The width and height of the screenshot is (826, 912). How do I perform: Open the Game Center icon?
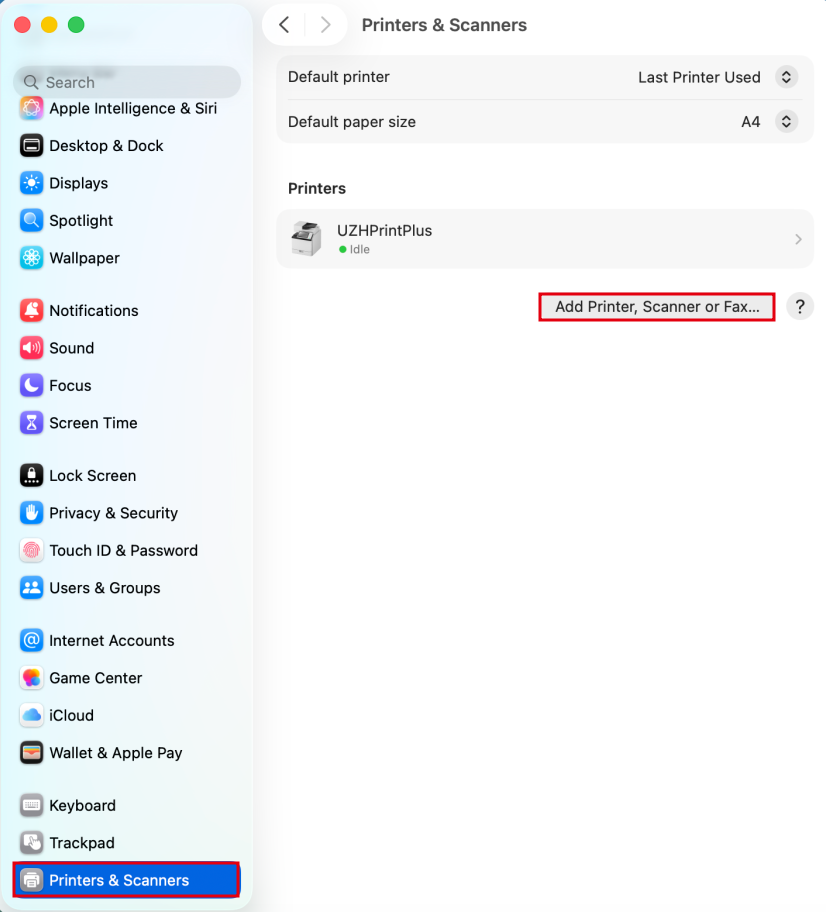[32, 678]
